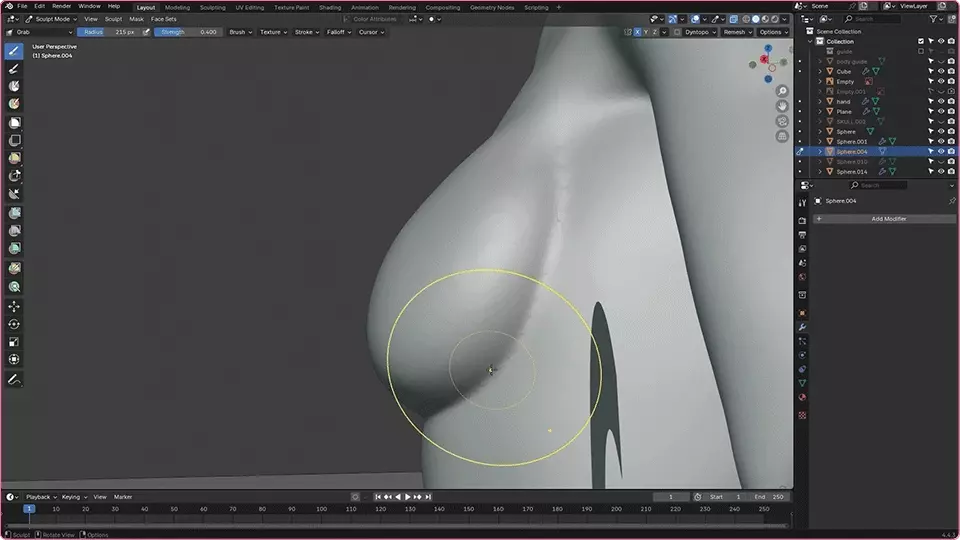This screenshot has width=960, height=540.
Task: Open the Output properties tab
Action: tap(802, 234)
